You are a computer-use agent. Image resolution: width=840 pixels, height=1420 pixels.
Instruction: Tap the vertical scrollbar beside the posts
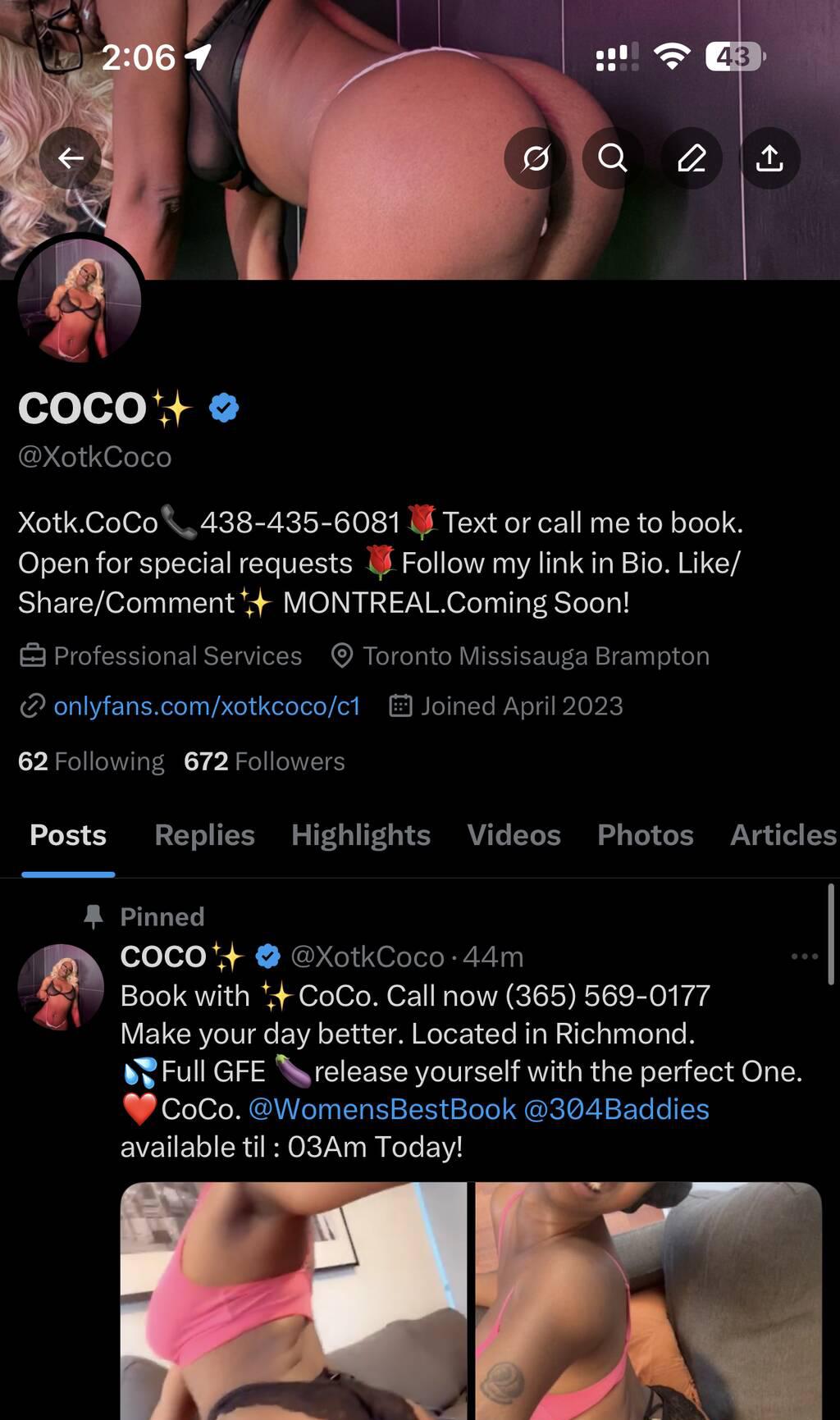(x=832, y=935)
